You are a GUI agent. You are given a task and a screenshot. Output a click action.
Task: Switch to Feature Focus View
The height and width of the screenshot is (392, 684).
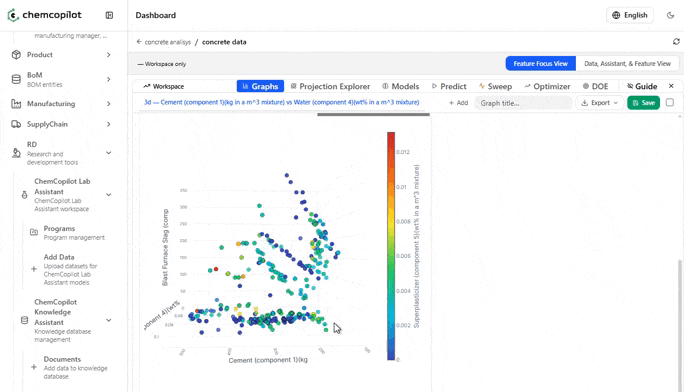coord(540,64)
